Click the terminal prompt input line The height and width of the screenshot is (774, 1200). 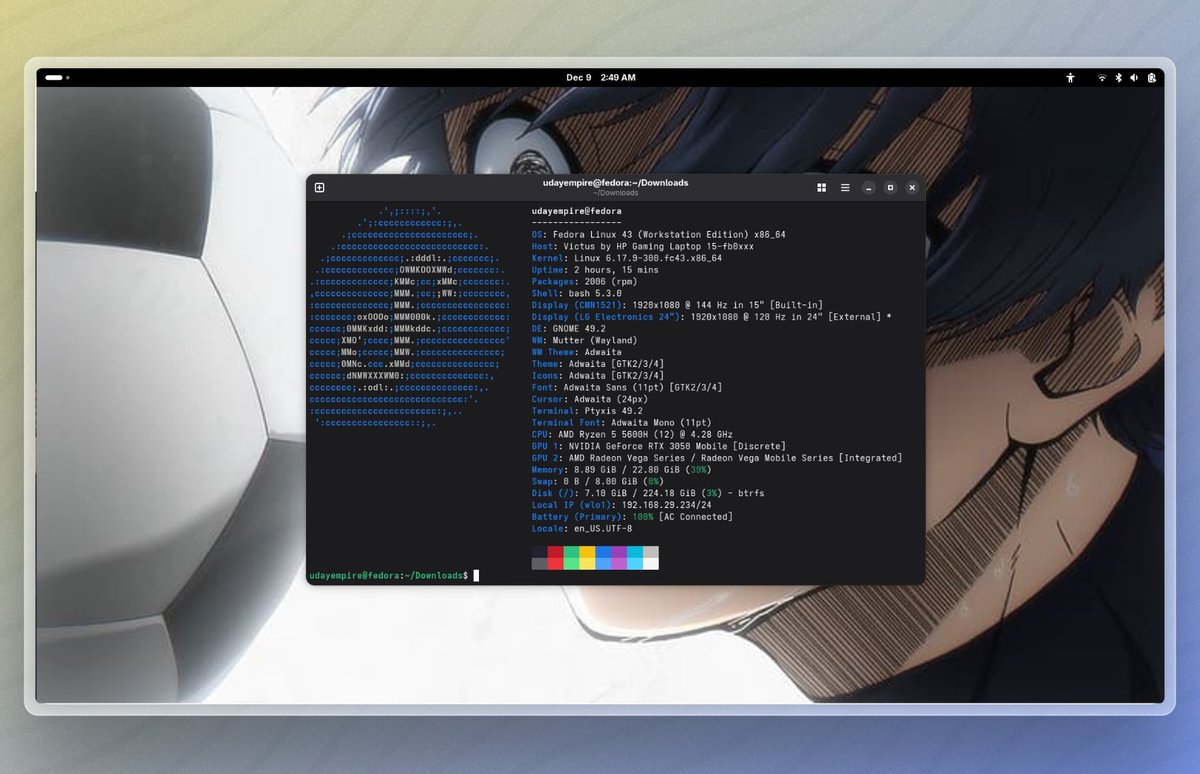(x=394, y=575)
